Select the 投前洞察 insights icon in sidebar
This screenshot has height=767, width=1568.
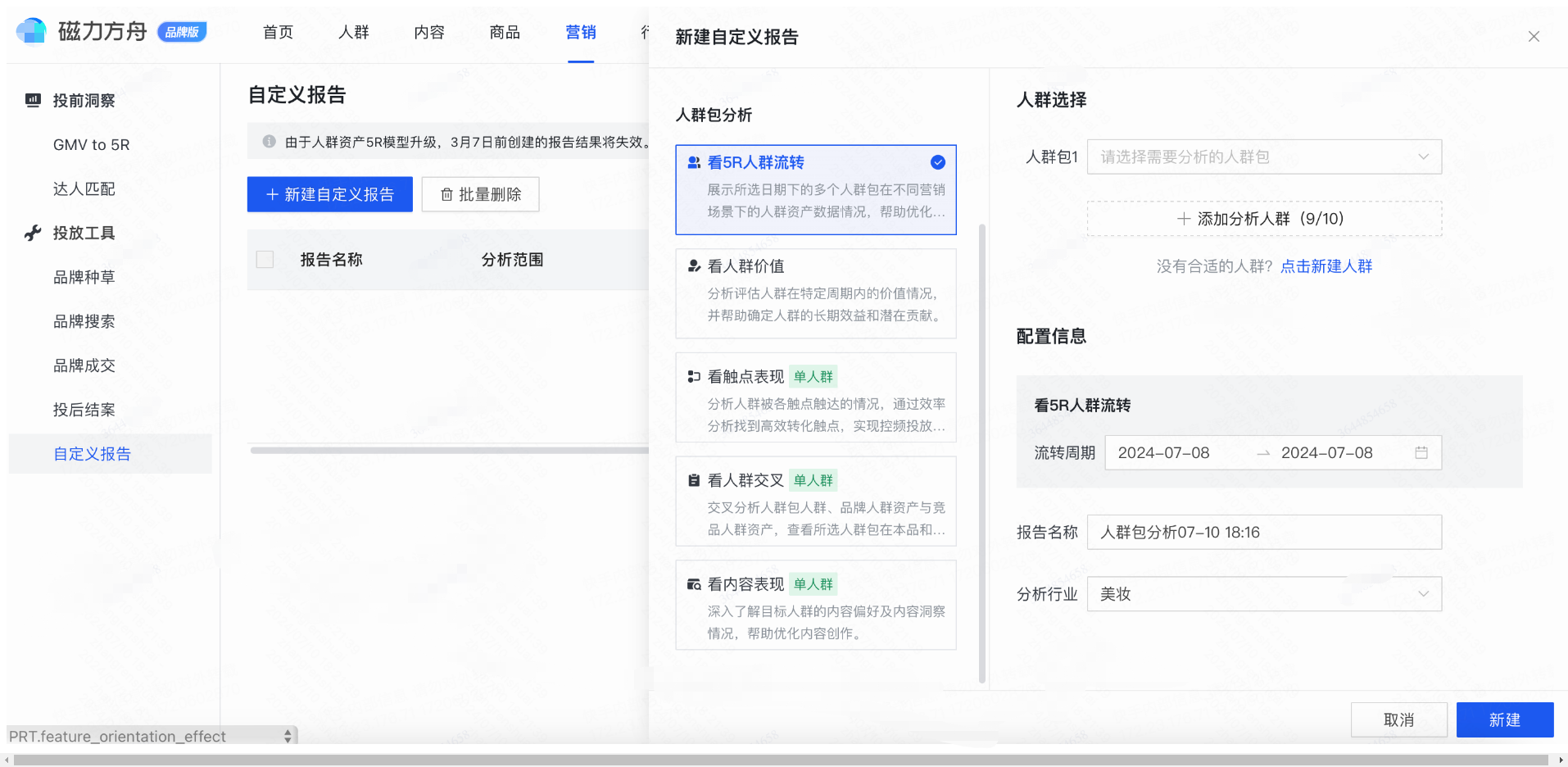point(33,100)
